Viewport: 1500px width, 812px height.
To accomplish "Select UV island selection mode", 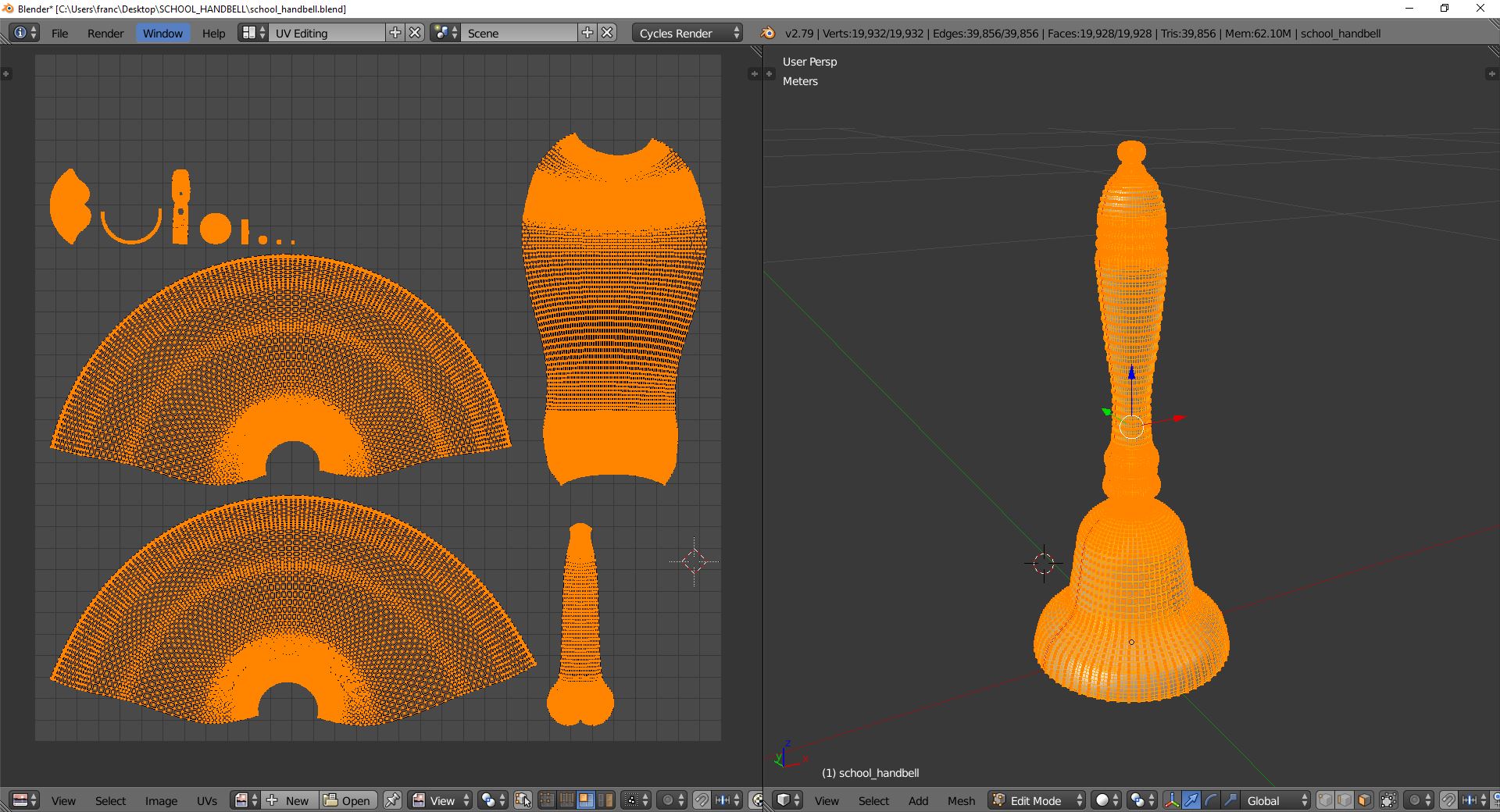I will (x=605, y=800).
